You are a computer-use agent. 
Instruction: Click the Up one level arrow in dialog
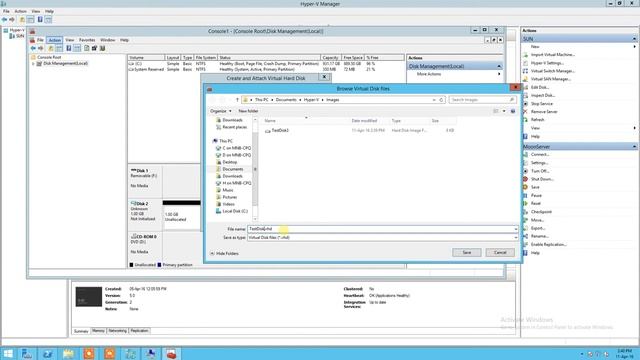pyautogui.click(x=237, y=100)
